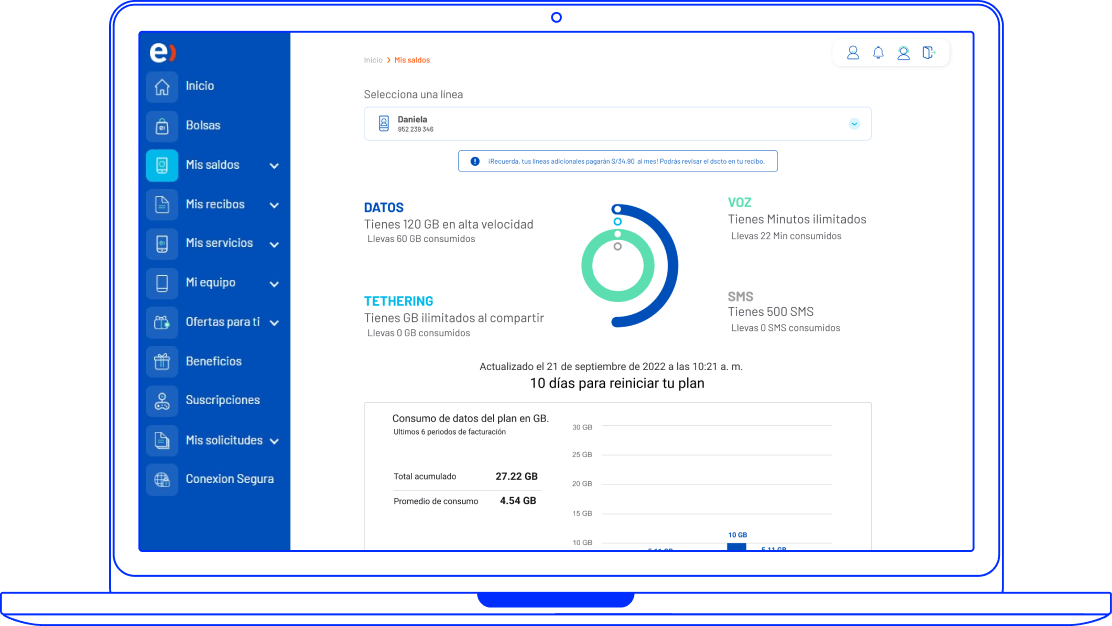This screenshot has height=626, width=1112.
Task: Expand the Mis servicios submenu chevron
Action: pos(274,244)
